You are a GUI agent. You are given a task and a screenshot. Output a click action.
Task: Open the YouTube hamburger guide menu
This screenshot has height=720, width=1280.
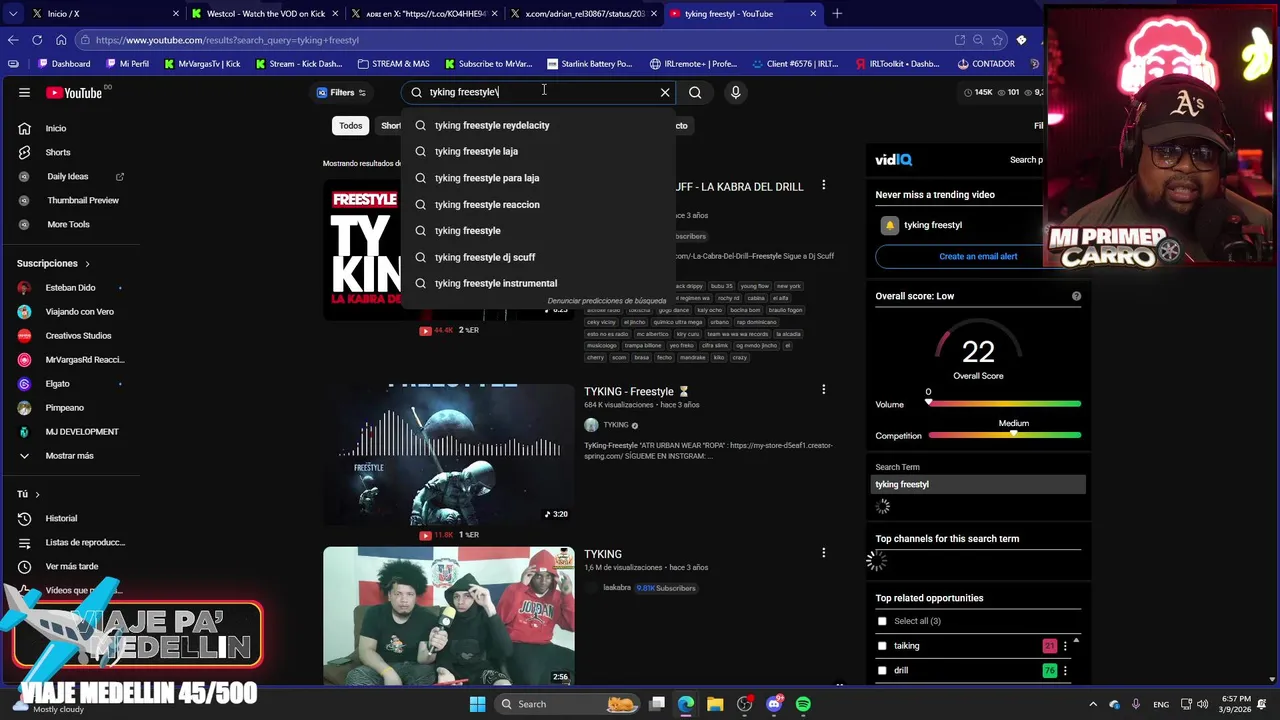click(x=24, y=92)
